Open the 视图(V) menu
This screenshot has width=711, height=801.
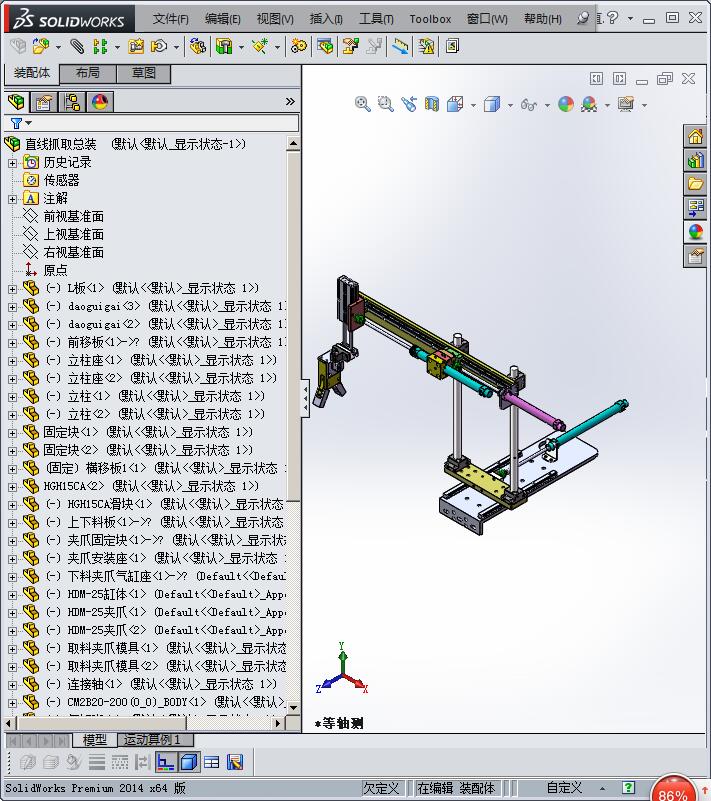point(275,19)
